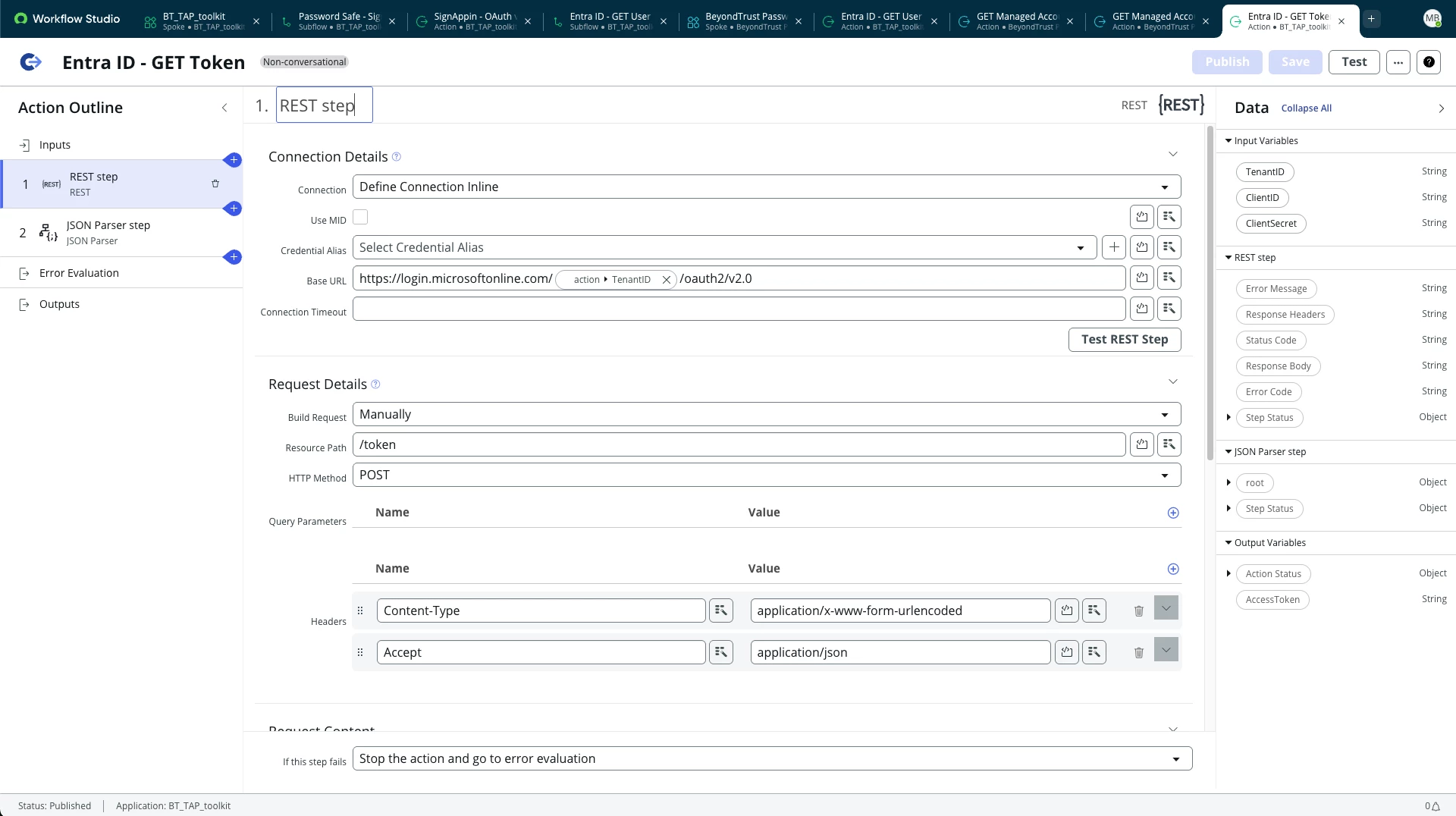
Task: Click the Connection Timeout input field
Action: point(739,309)
